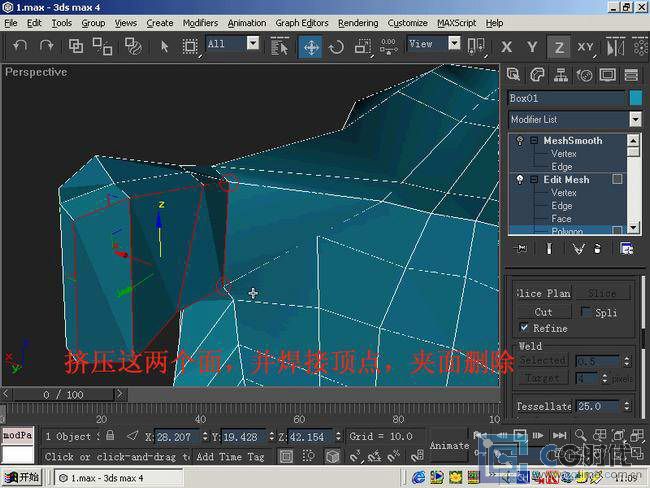Collapse the Edit Mesh modifier tree
This screenshot has height=488, width=650.
(534, 180)
